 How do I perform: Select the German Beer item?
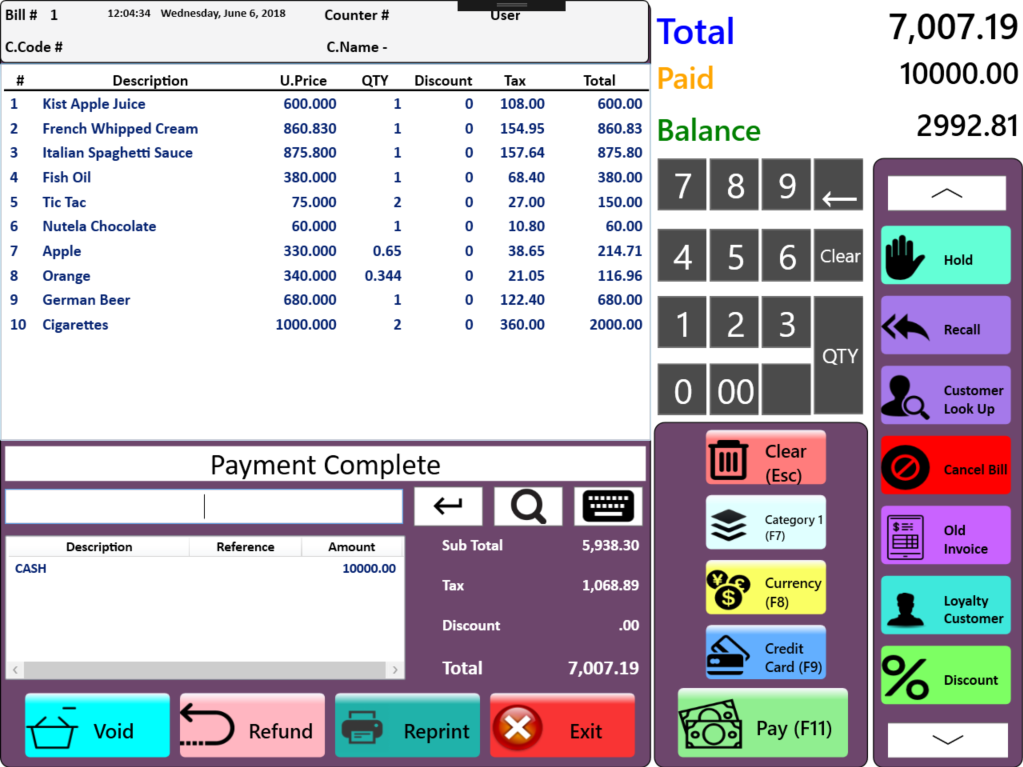[x=326, y=300]
